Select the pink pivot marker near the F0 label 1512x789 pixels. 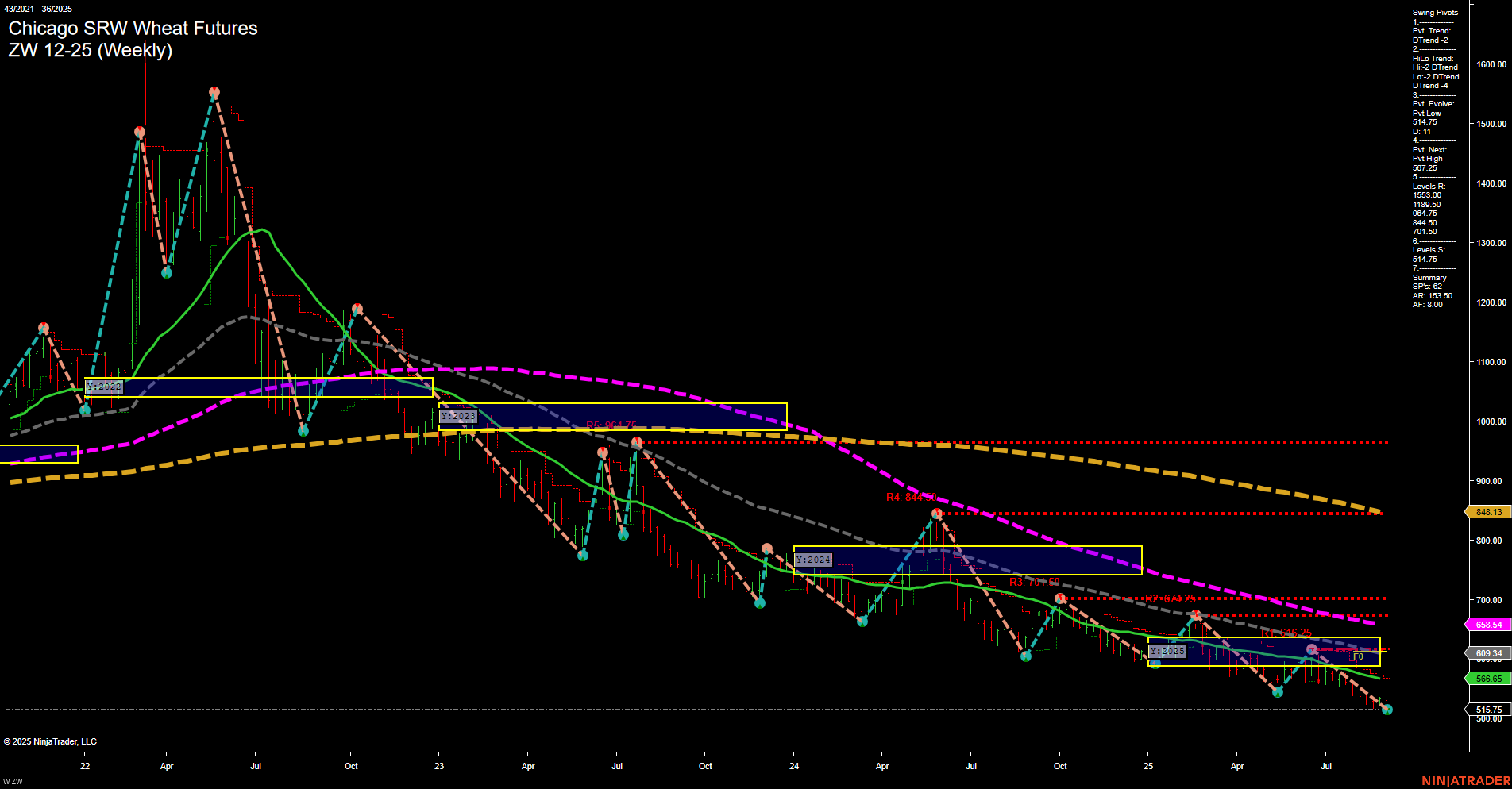pos(1312,650)
